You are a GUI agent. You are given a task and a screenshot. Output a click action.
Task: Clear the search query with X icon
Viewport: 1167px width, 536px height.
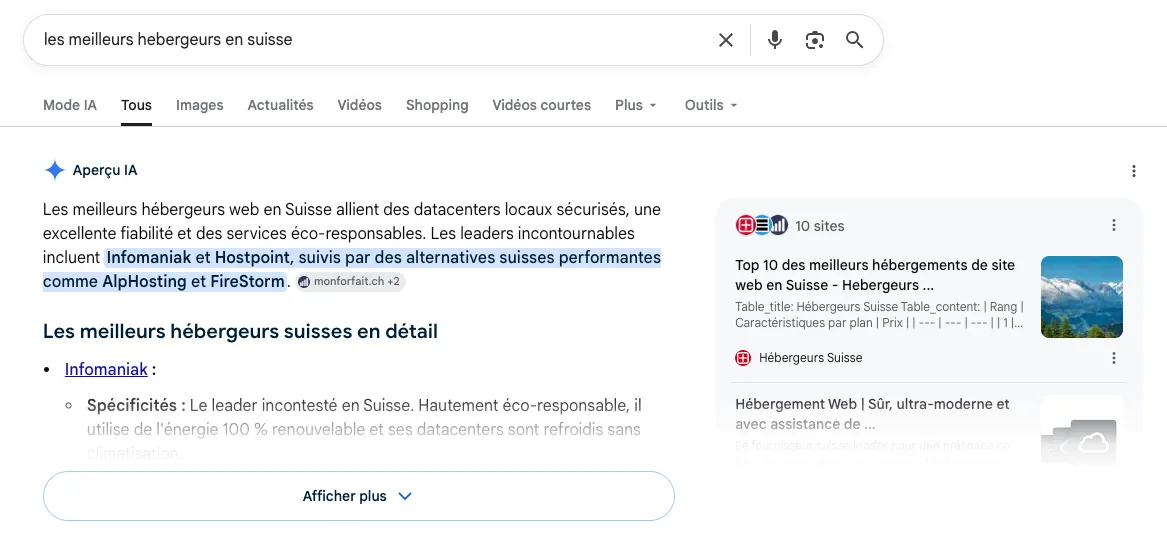[x=726, y=40]
